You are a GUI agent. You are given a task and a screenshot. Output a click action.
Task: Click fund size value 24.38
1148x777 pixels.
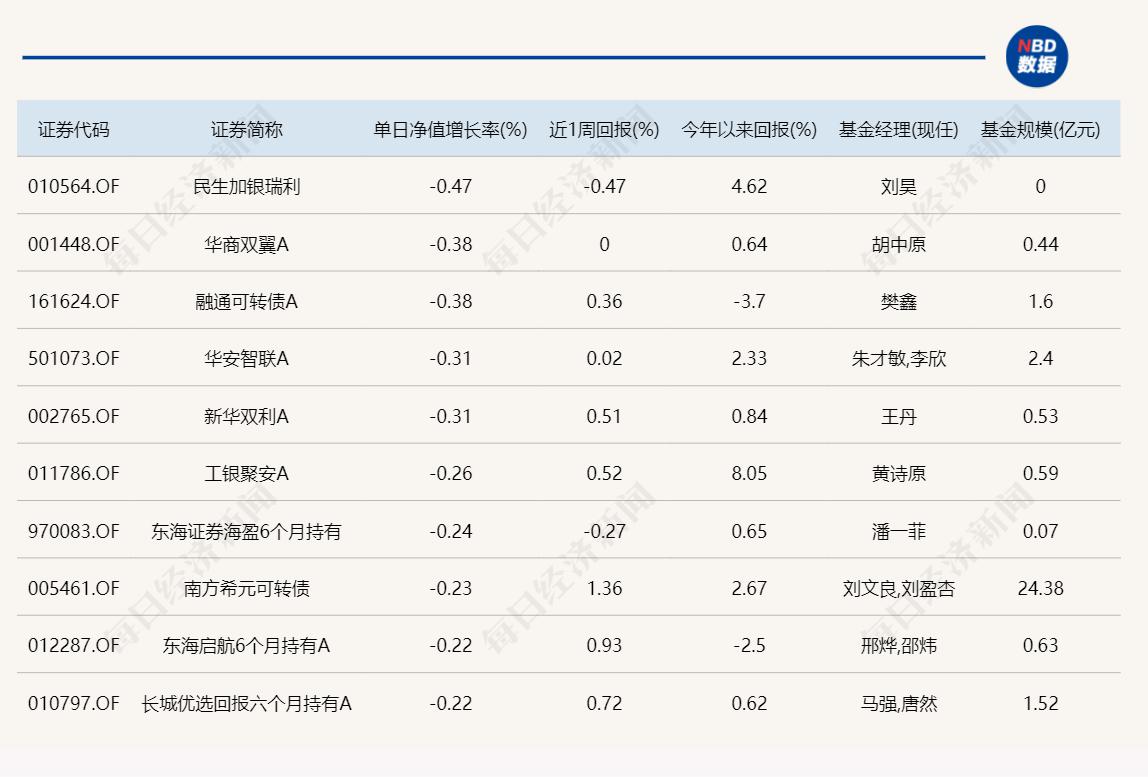pyautogui.click(x=1040, y=588)
